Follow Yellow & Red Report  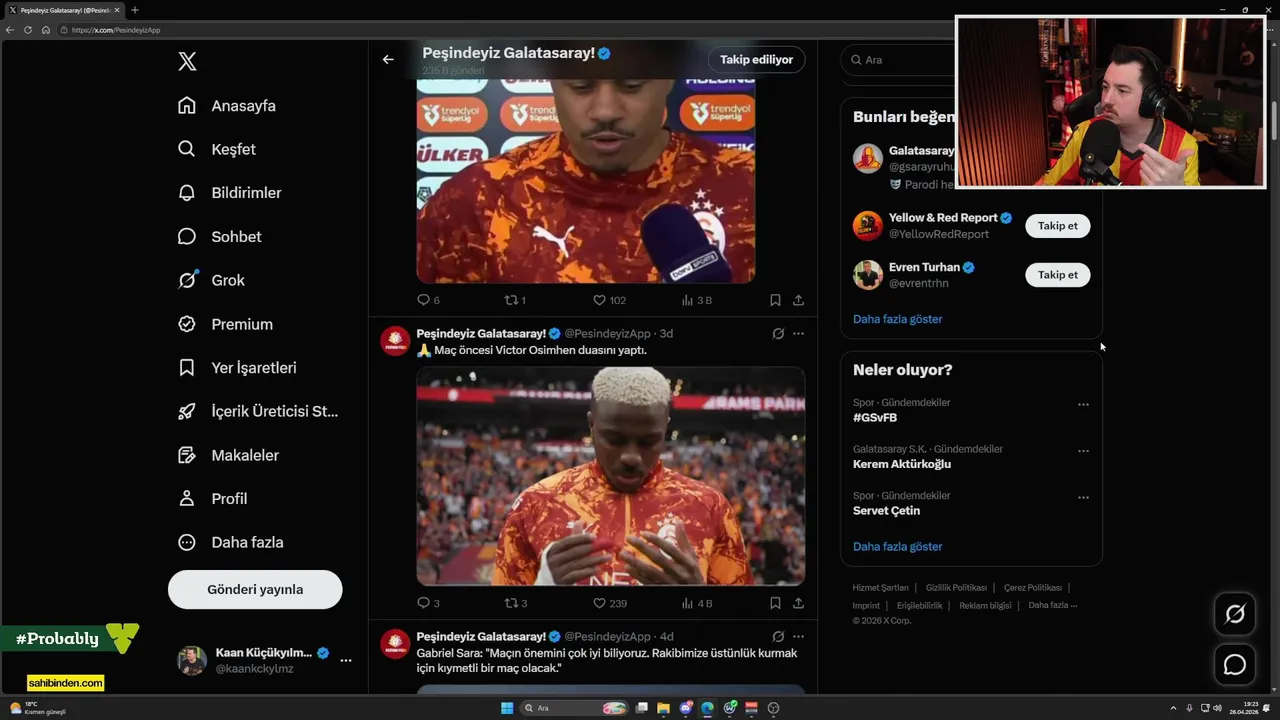click(1057, 226)
